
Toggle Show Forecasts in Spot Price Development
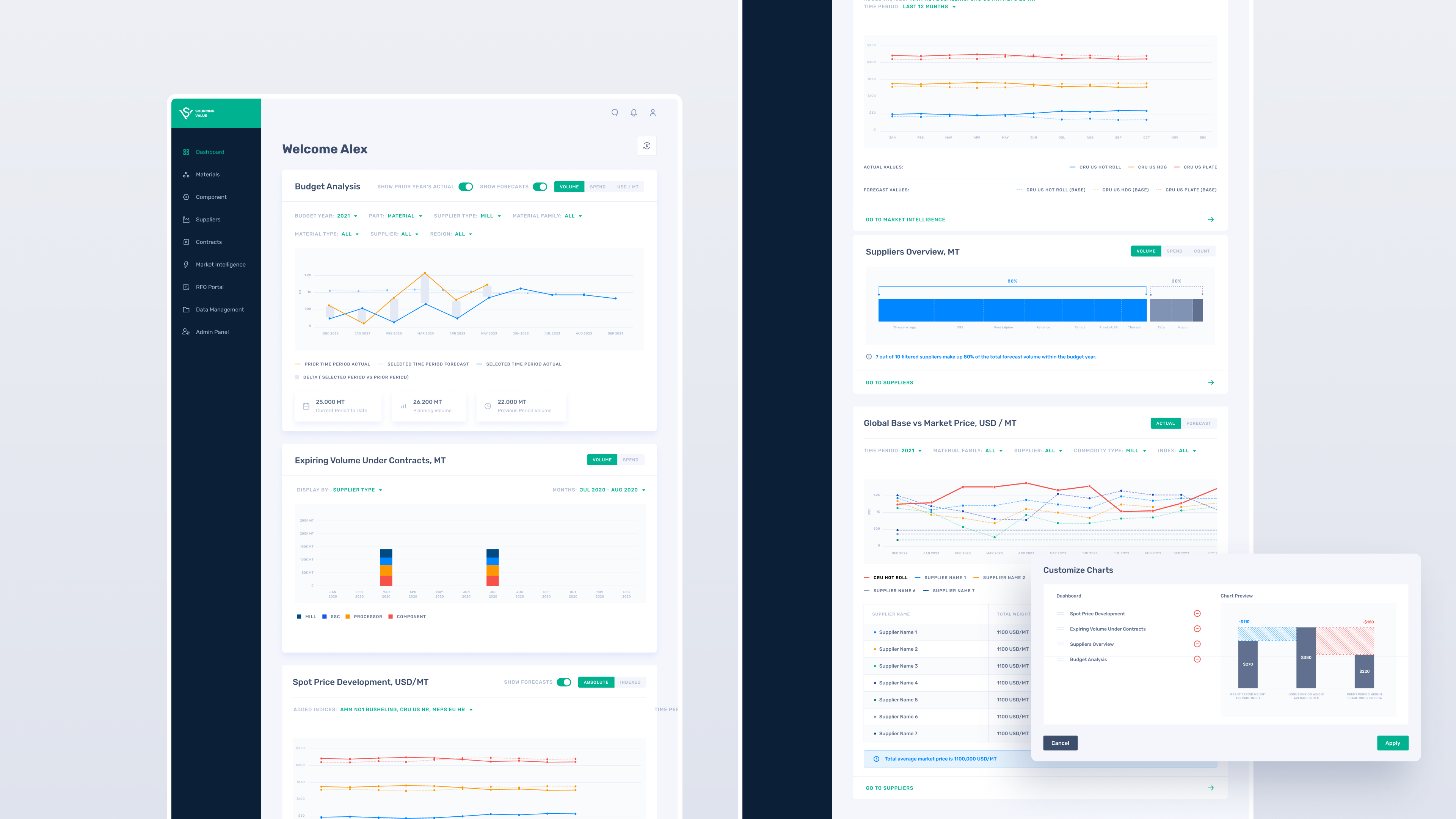coord(563,682)
